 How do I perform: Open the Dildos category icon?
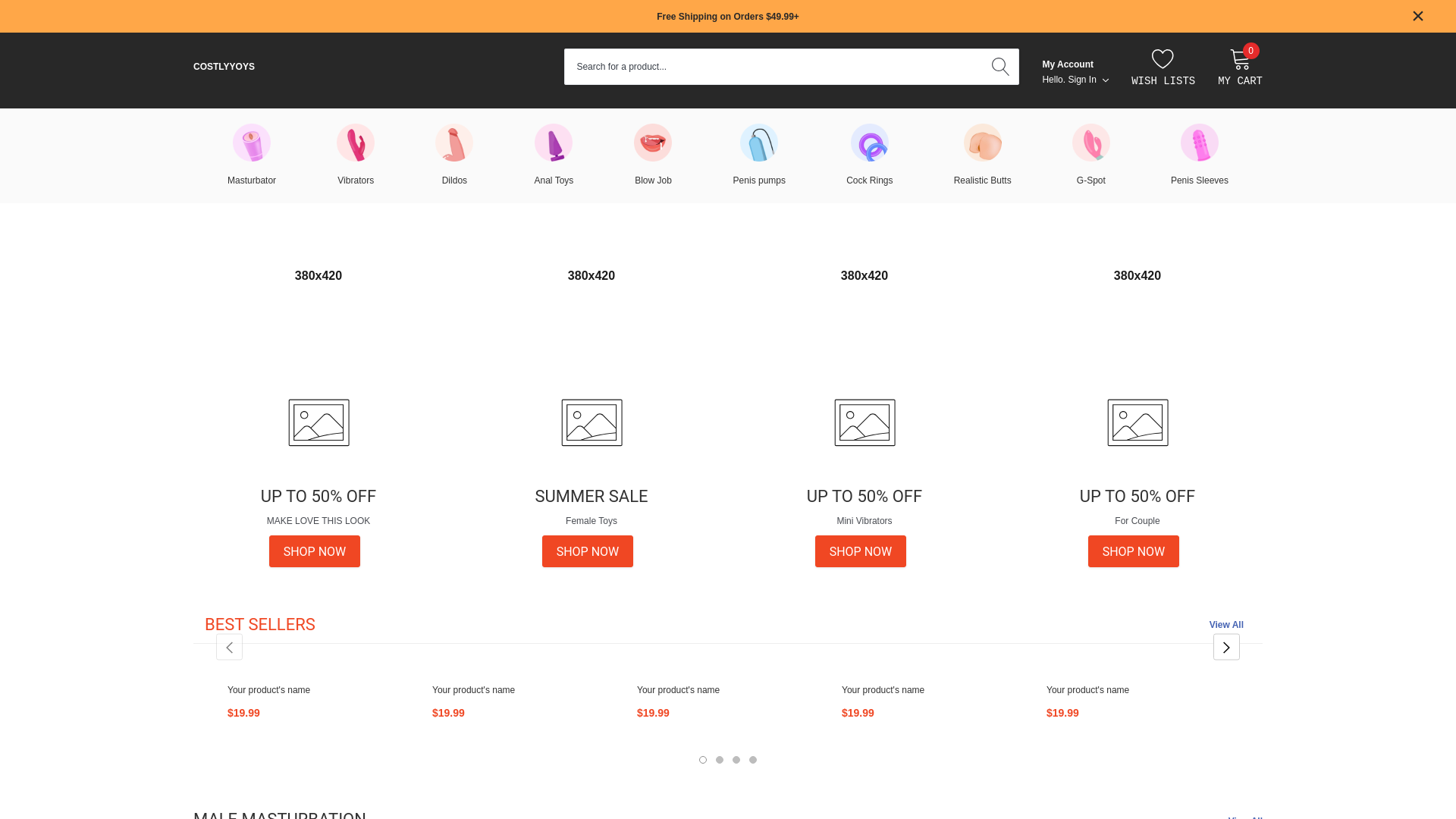pyautogui.click(x=454, y=143)
